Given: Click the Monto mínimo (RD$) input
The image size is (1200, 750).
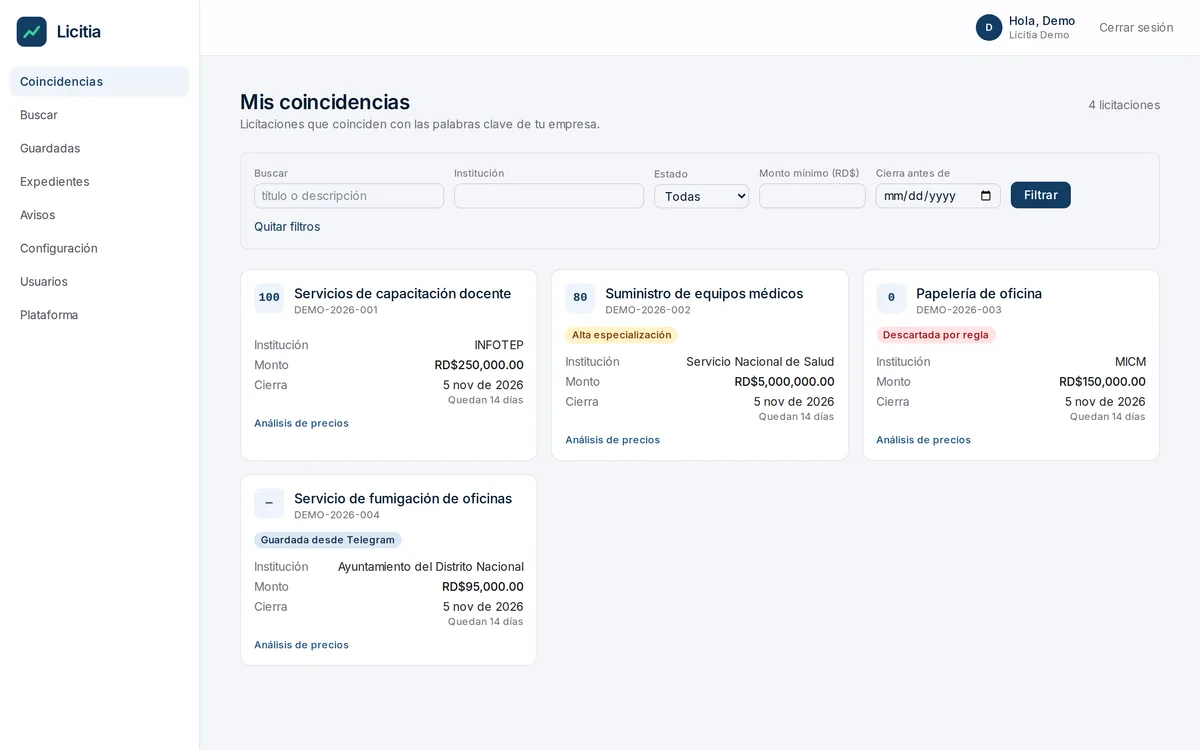Looking at the screenshot, I should click(812, 196).
